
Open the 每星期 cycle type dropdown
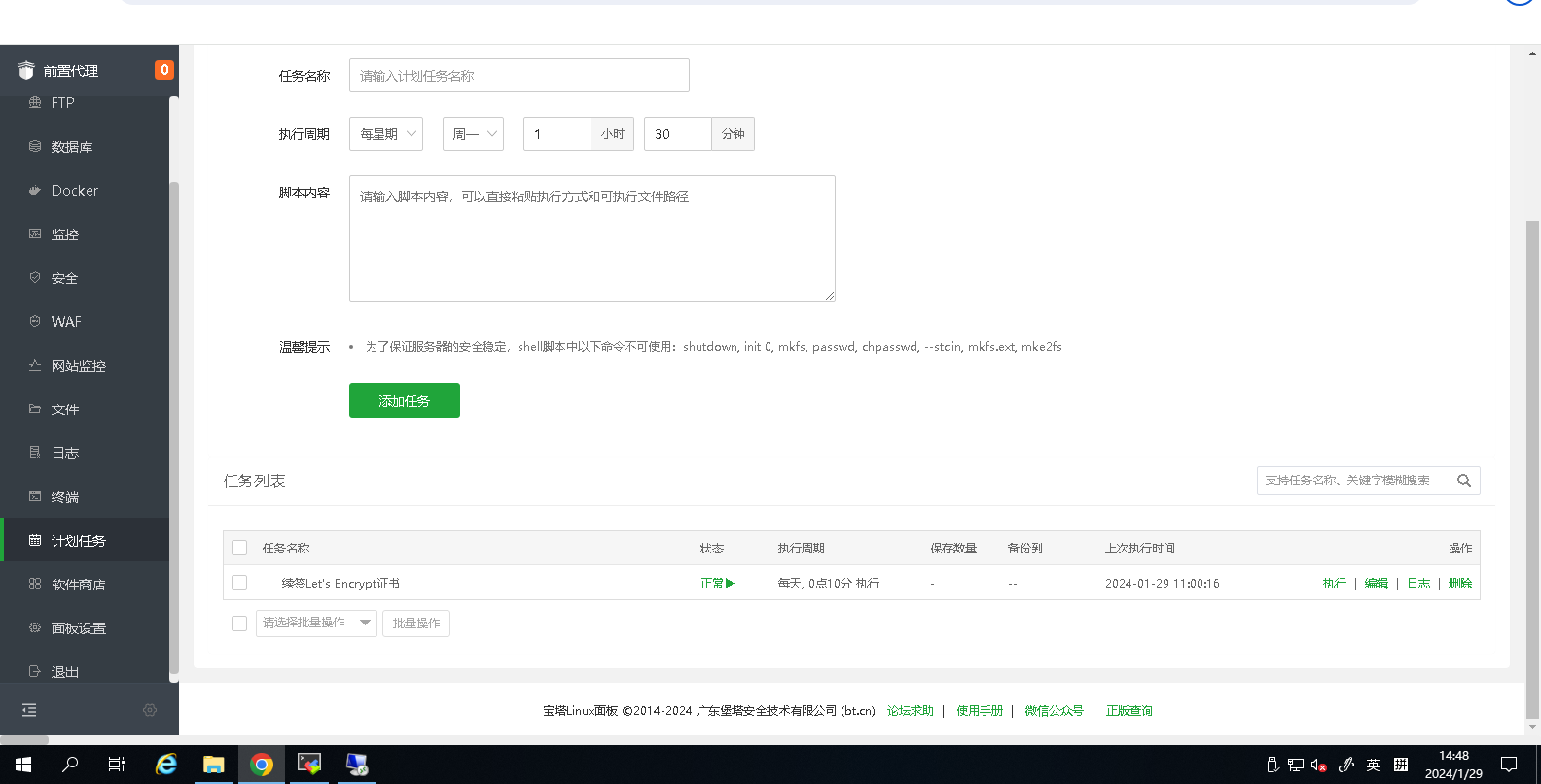386,134
